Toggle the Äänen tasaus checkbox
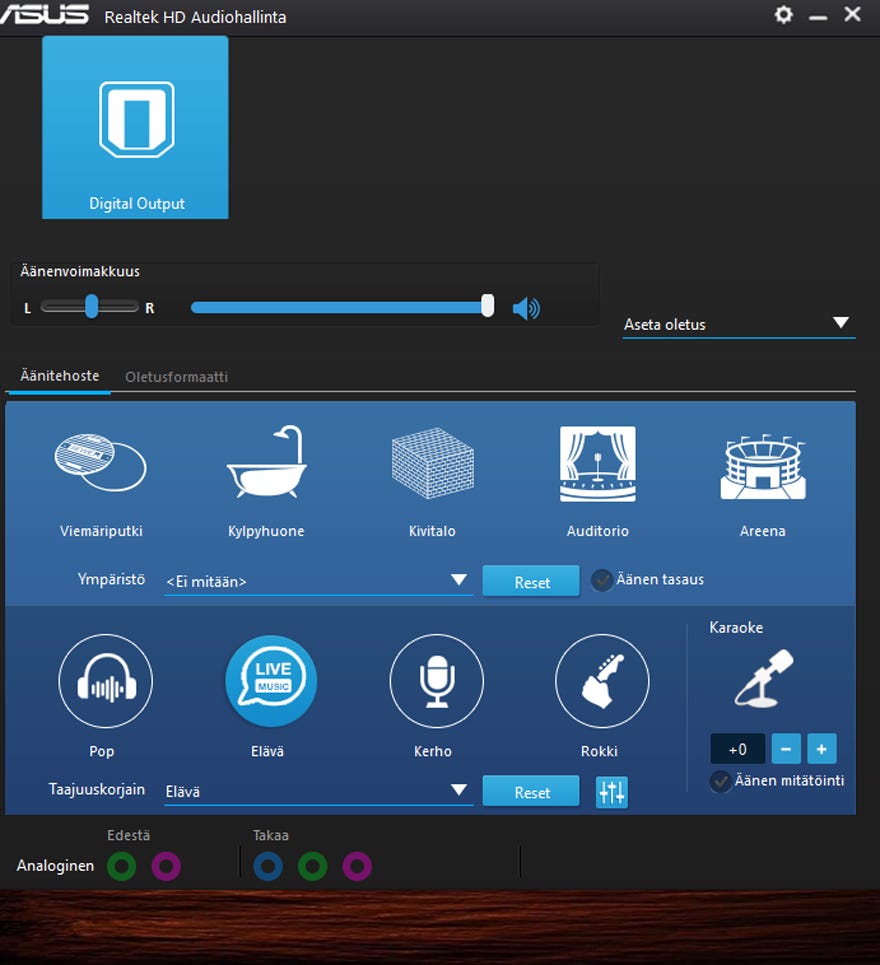The height and width of the screenshot is (965, 880). (x=601, y=580)
